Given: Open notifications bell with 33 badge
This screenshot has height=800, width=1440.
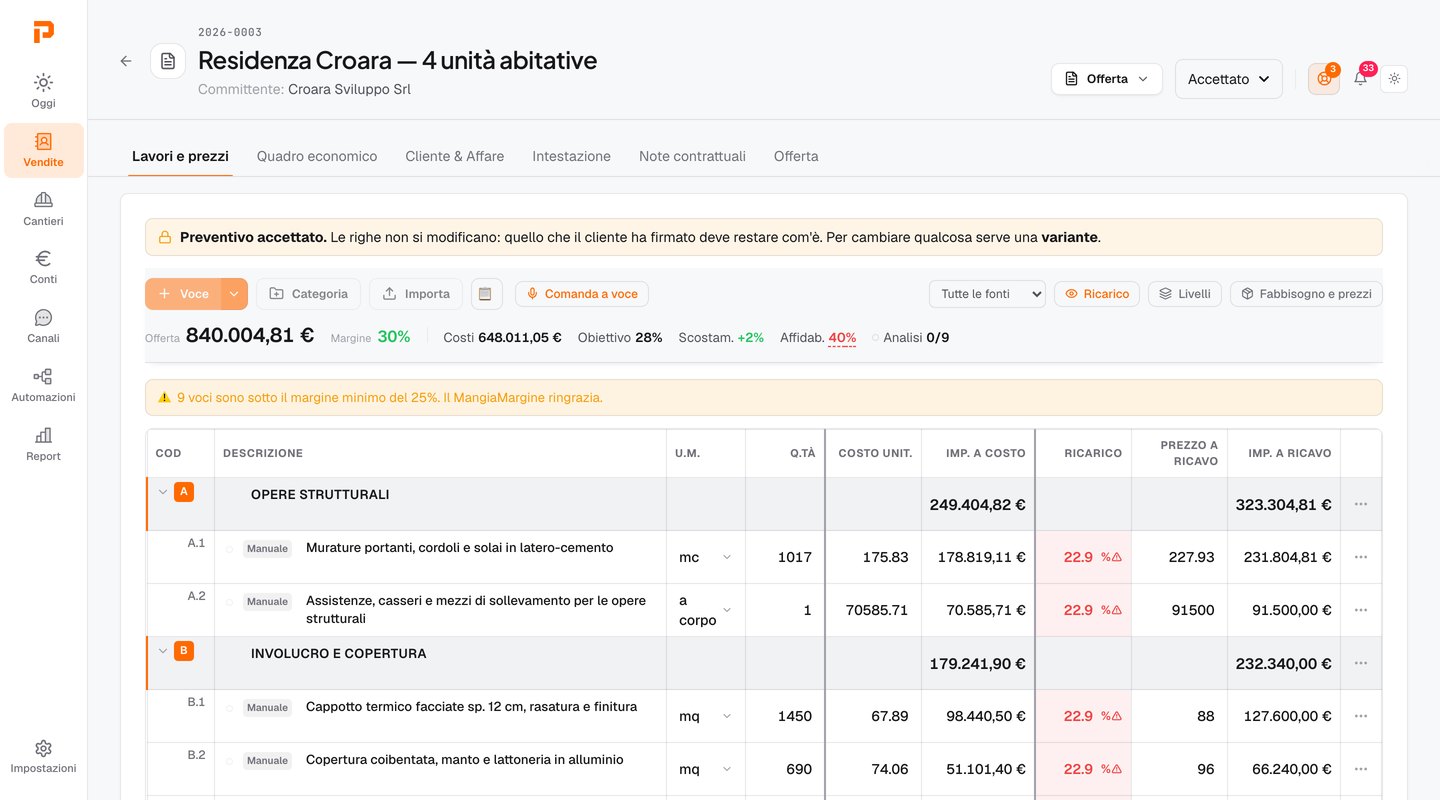Looking at the screenshot, I should tap(1360, 79).
